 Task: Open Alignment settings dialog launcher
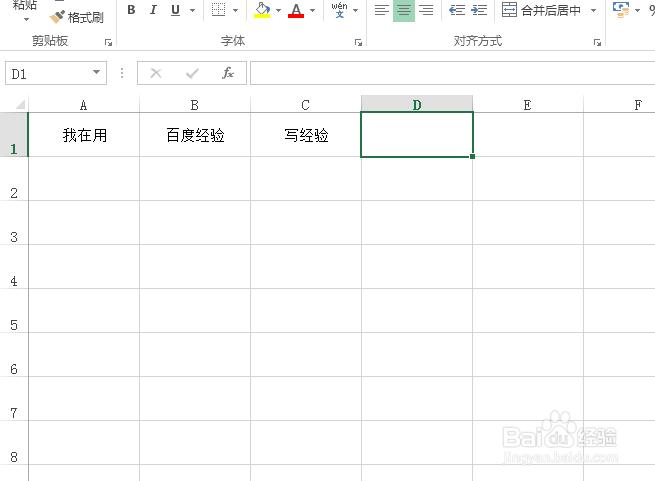click(x=597, y=42)
